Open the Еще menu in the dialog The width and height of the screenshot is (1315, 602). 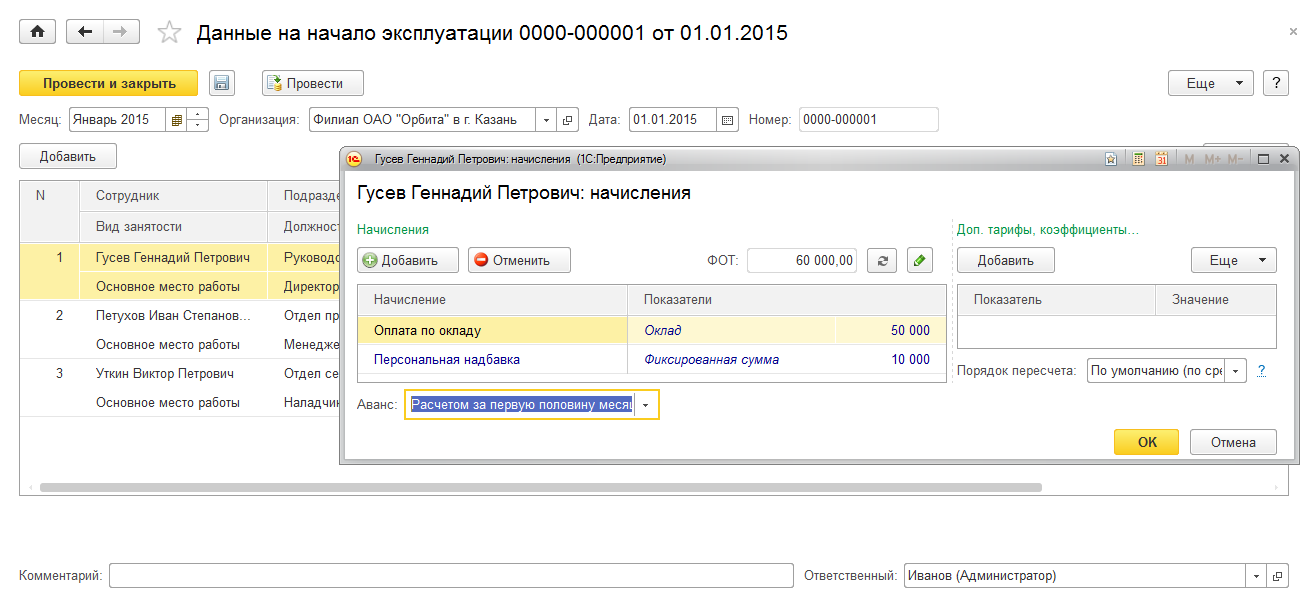point(1233,260)
